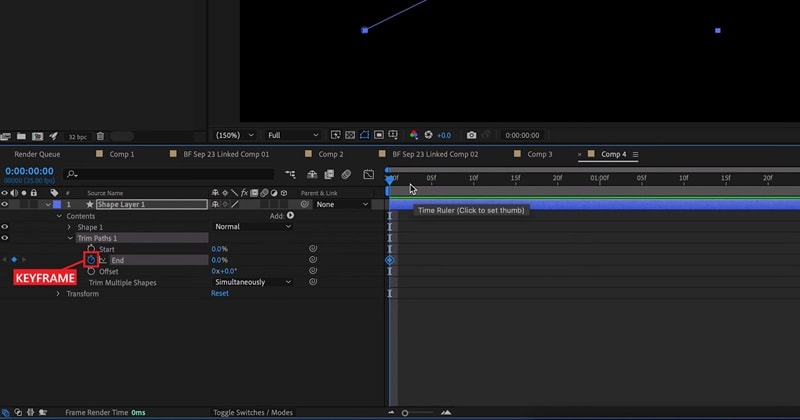Open the Render Queue tab
Screen dimensions: 800x420
(36, 155)
